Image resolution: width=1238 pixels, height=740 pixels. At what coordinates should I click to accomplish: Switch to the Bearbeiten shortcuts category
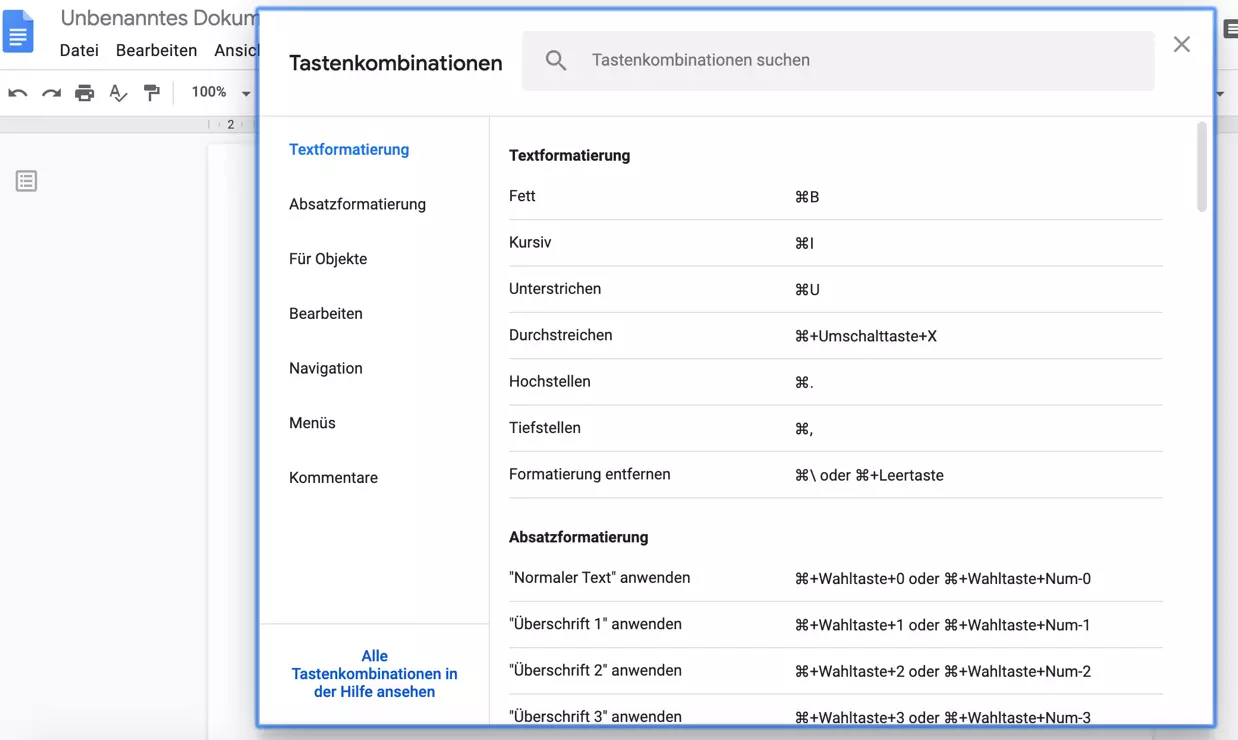tap(326, 313)
